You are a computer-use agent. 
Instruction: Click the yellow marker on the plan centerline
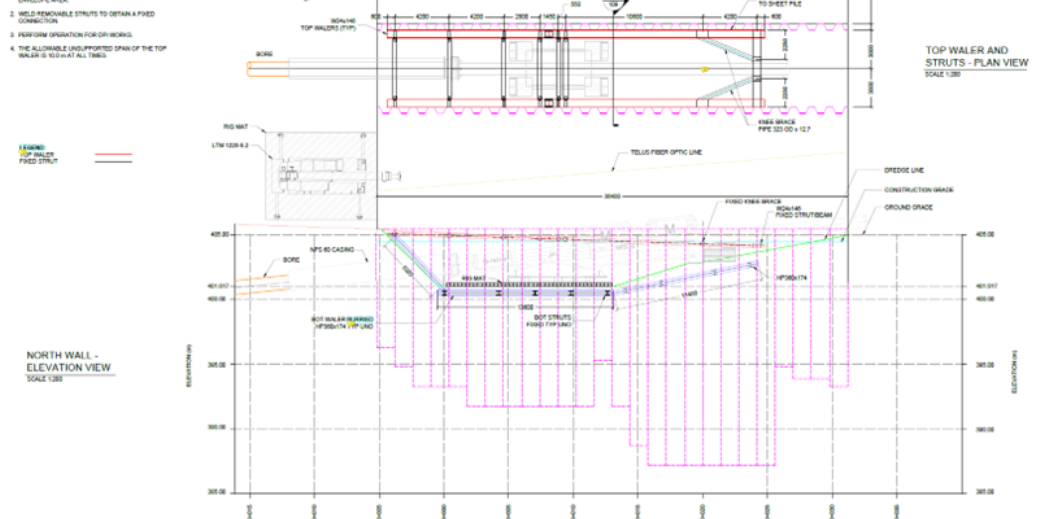[x=705, y=68]
